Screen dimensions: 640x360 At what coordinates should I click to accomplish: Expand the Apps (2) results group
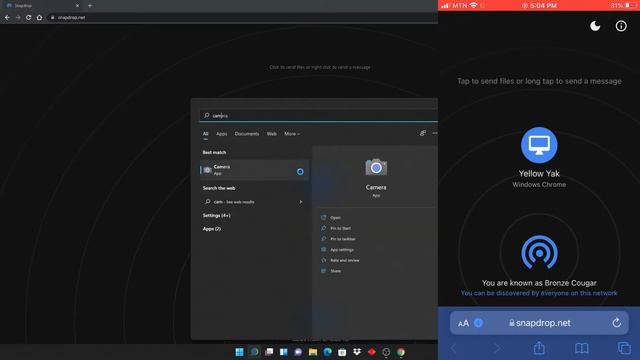click(x=212, y=229)
